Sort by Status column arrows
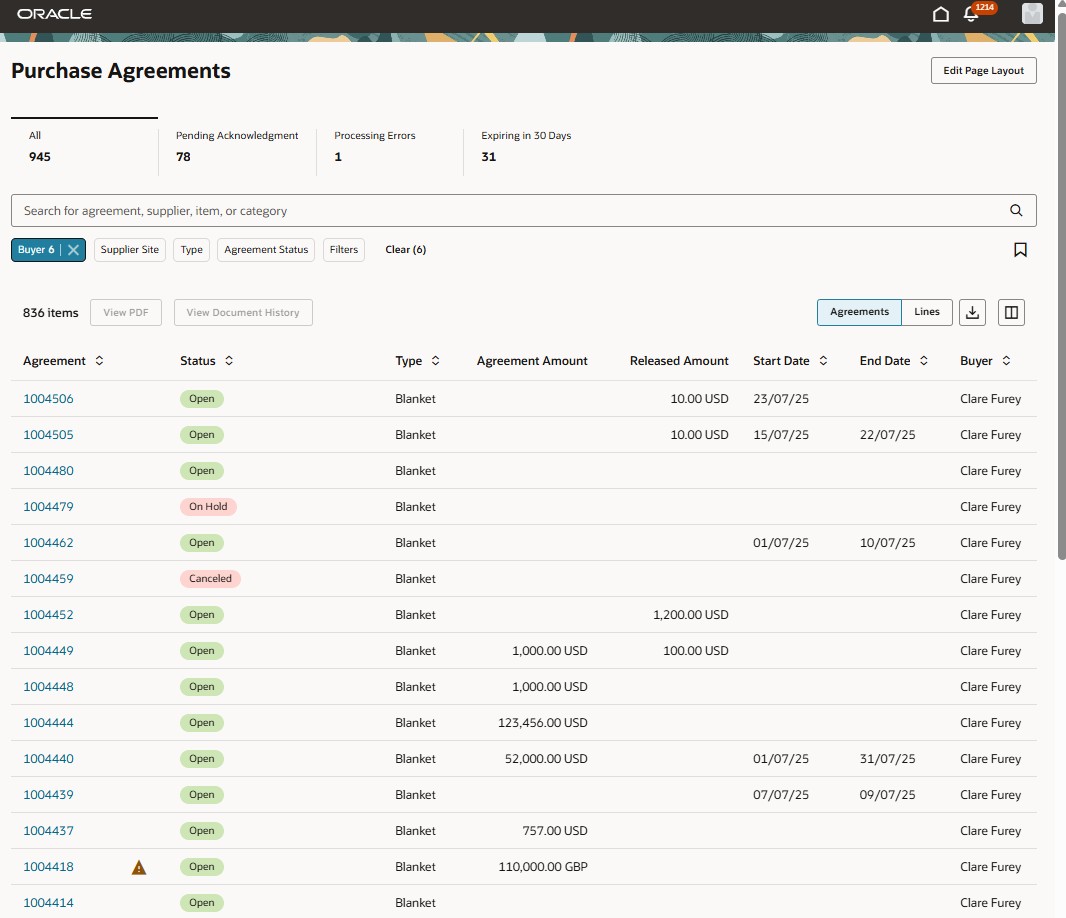Viewport: 1066px width, 918px height. click(x=229, y=361)
